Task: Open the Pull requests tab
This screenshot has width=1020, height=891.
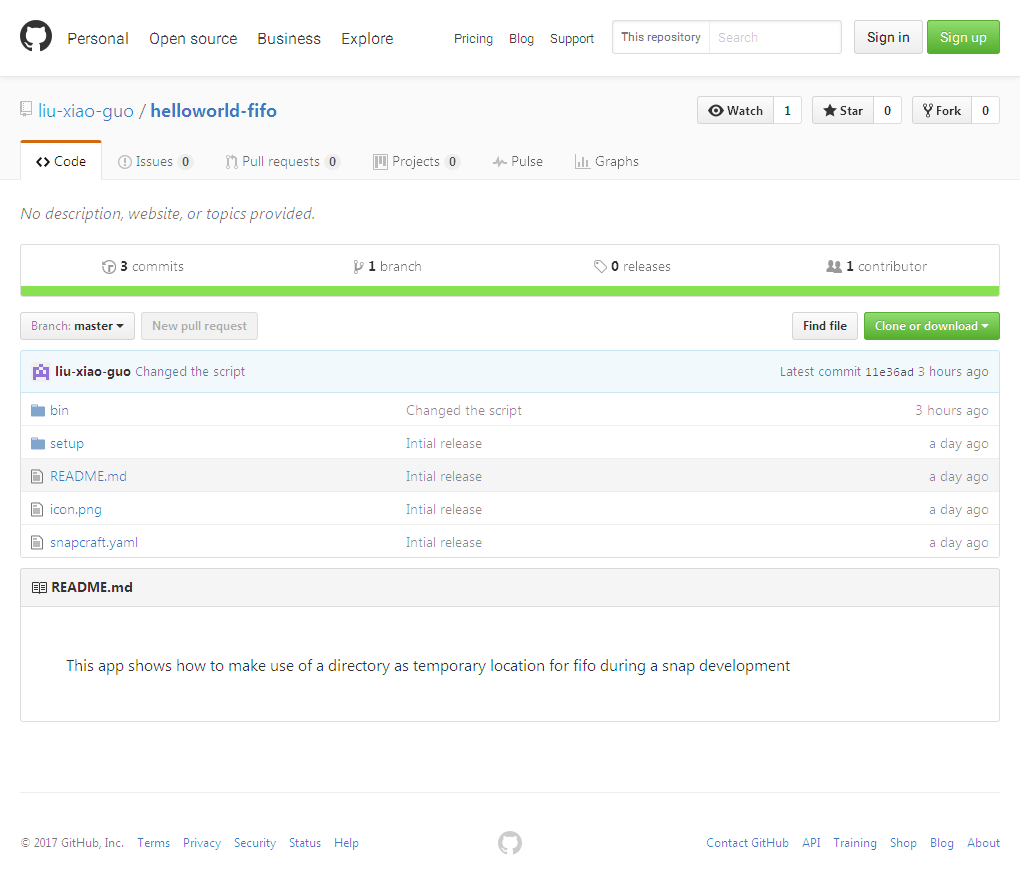Action: click(x=282, y=161)
